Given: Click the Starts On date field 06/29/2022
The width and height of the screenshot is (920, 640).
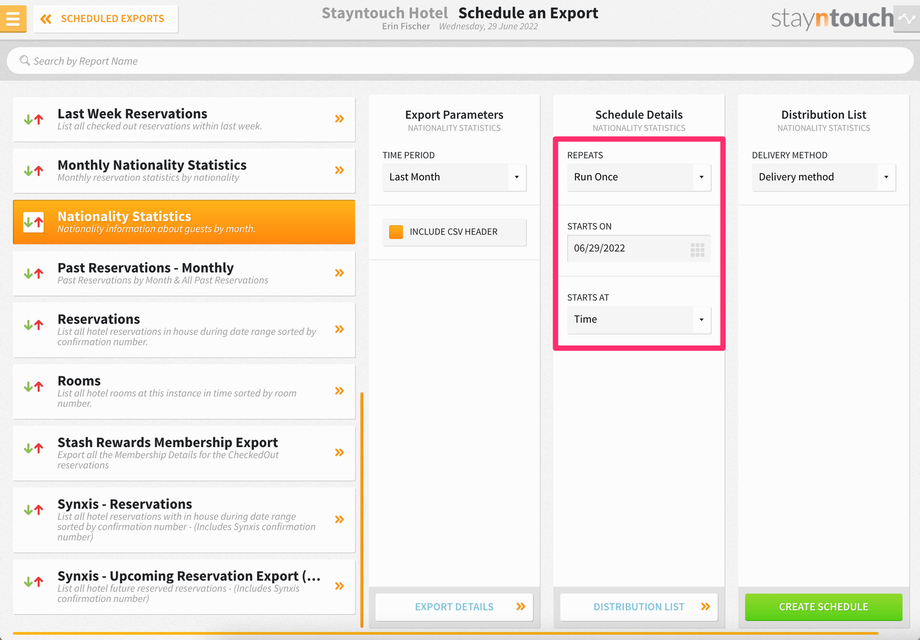Looking at the screenshot, I should coord(639,248).
